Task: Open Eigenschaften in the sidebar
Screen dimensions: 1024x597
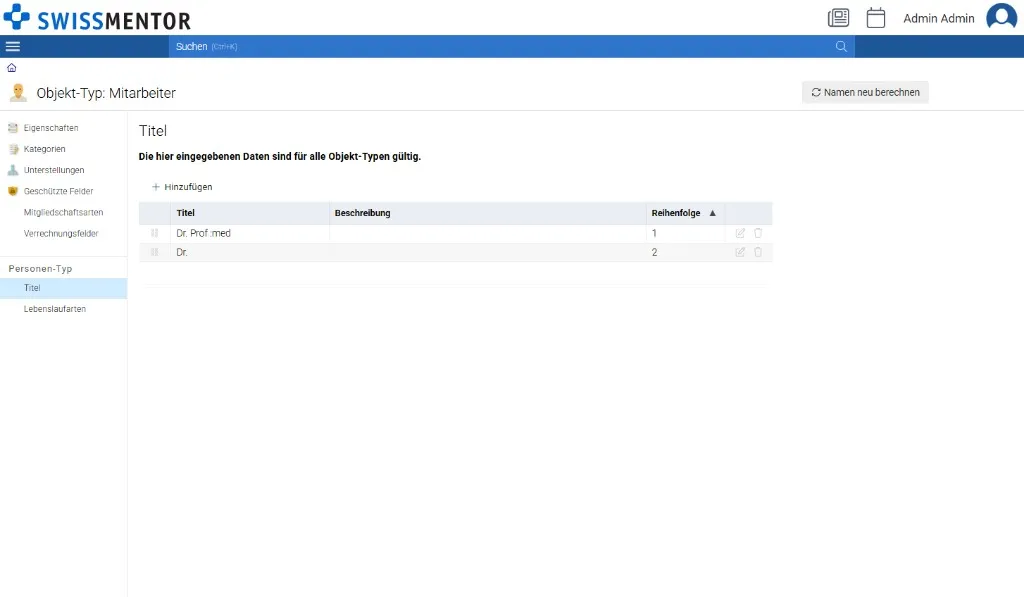Action: (x=51, y=128)
